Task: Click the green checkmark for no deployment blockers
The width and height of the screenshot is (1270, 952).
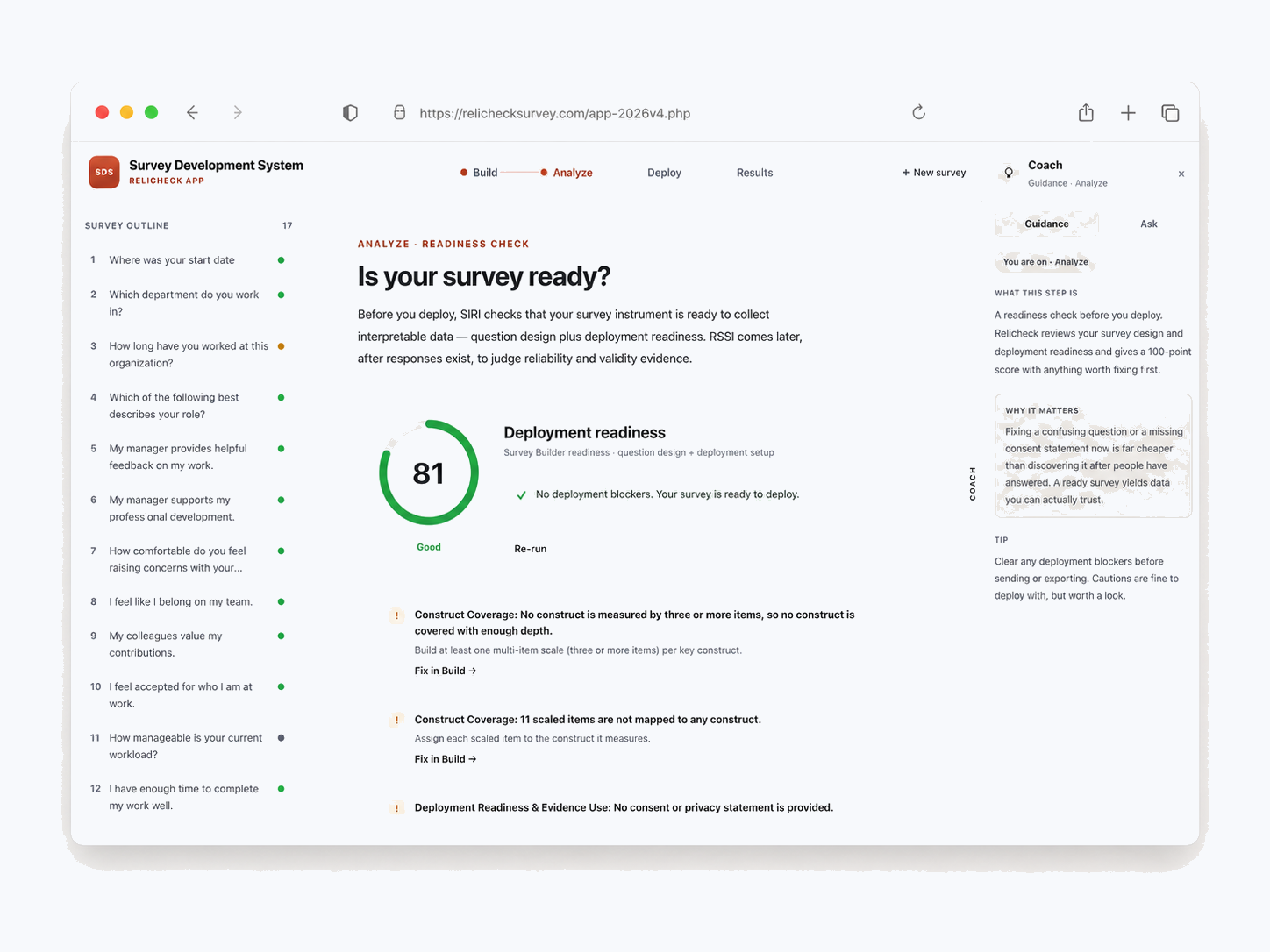Action: pyautogui.click(x=521, y=495)
